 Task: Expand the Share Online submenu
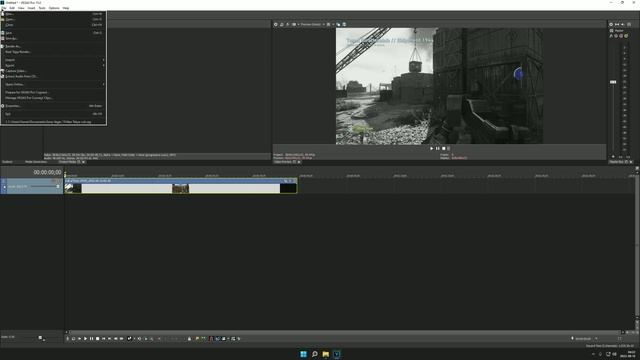coord(54,84)
